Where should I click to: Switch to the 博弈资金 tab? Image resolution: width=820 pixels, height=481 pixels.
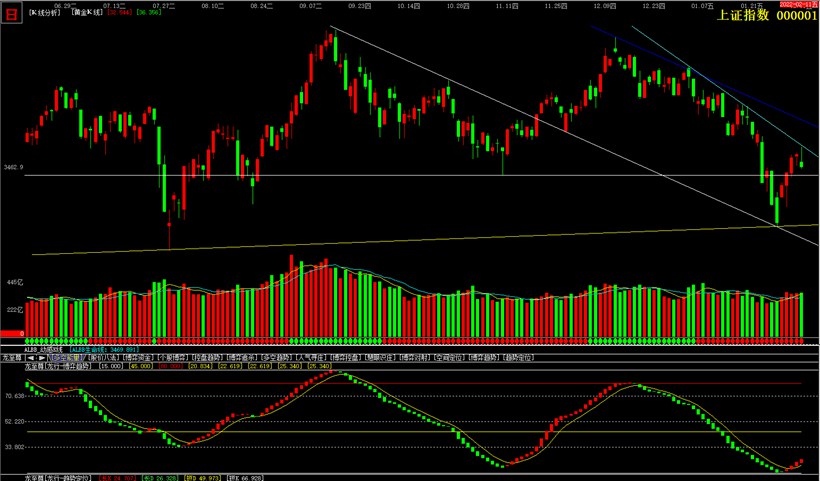tap(138, 358)
